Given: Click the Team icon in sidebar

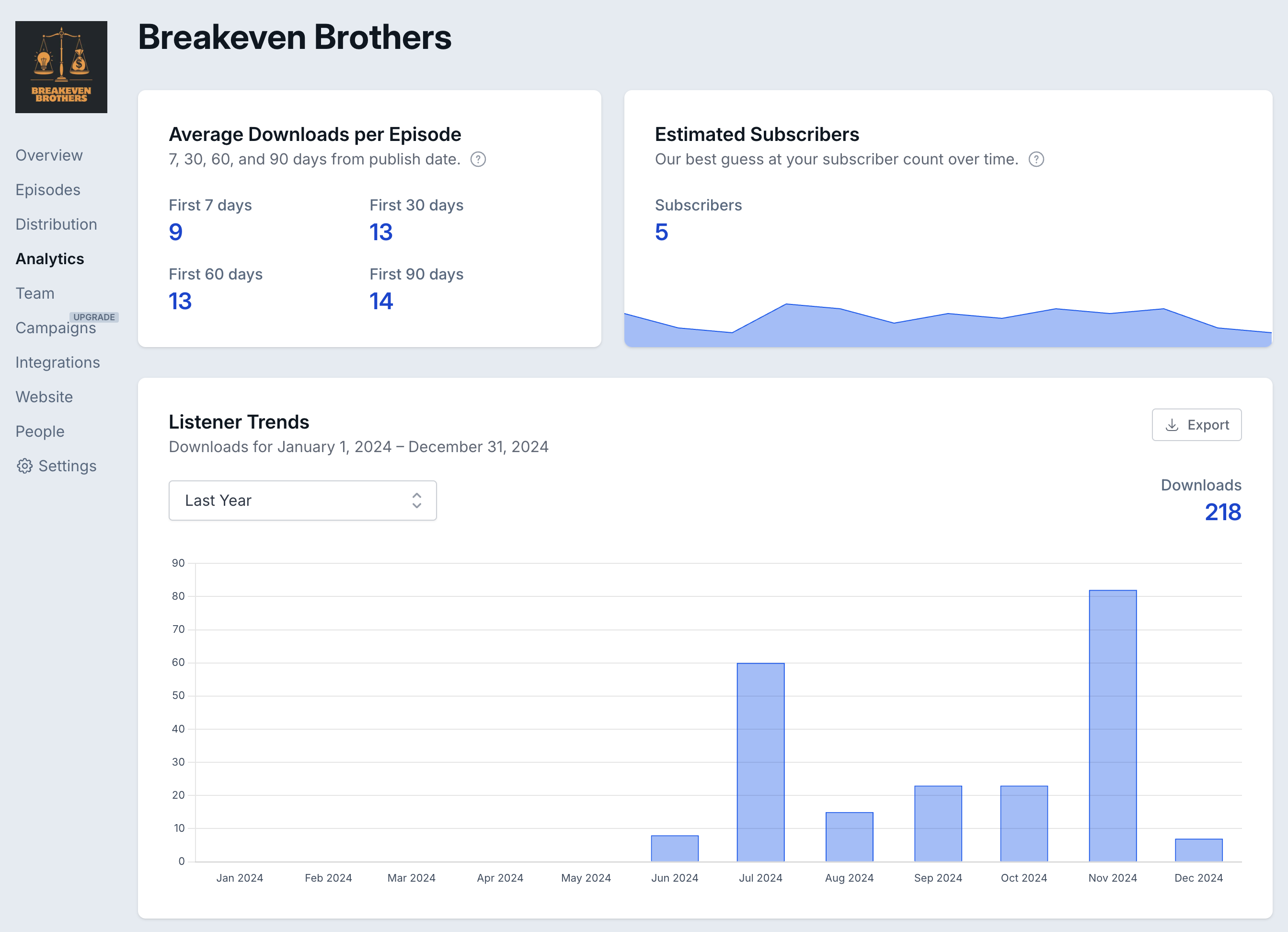Looking at the screenshot, I should click(34, 293).
